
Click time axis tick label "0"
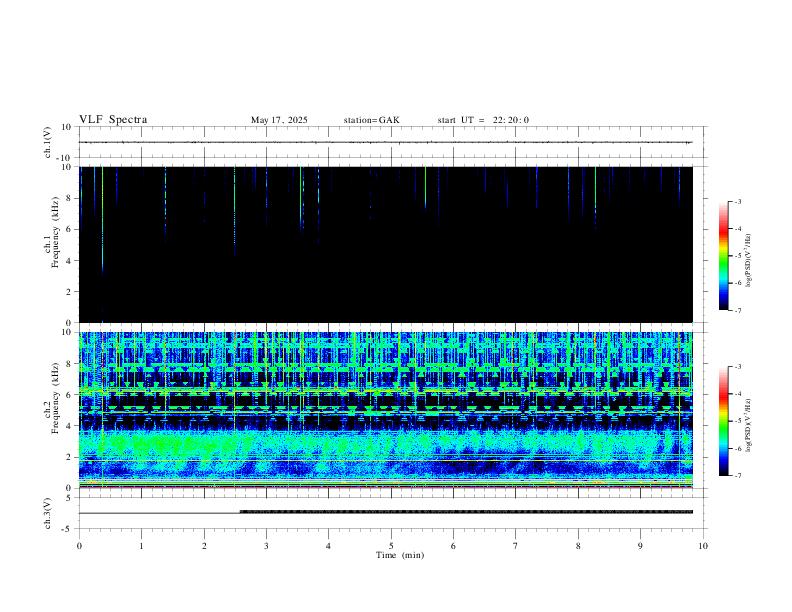79,546
